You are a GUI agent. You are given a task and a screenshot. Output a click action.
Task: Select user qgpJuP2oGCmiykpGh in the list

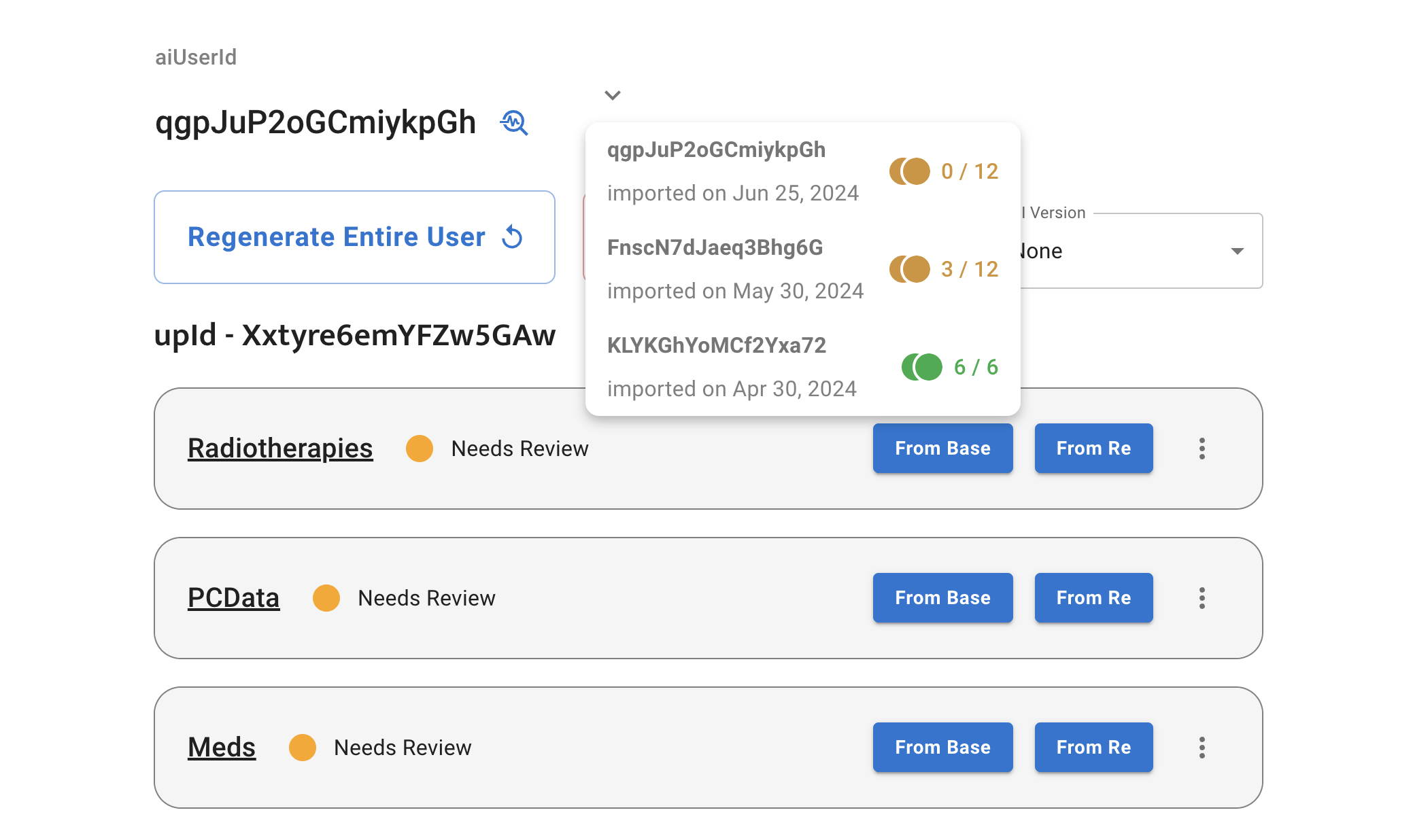pyautogui.click(x=716, y=150)
